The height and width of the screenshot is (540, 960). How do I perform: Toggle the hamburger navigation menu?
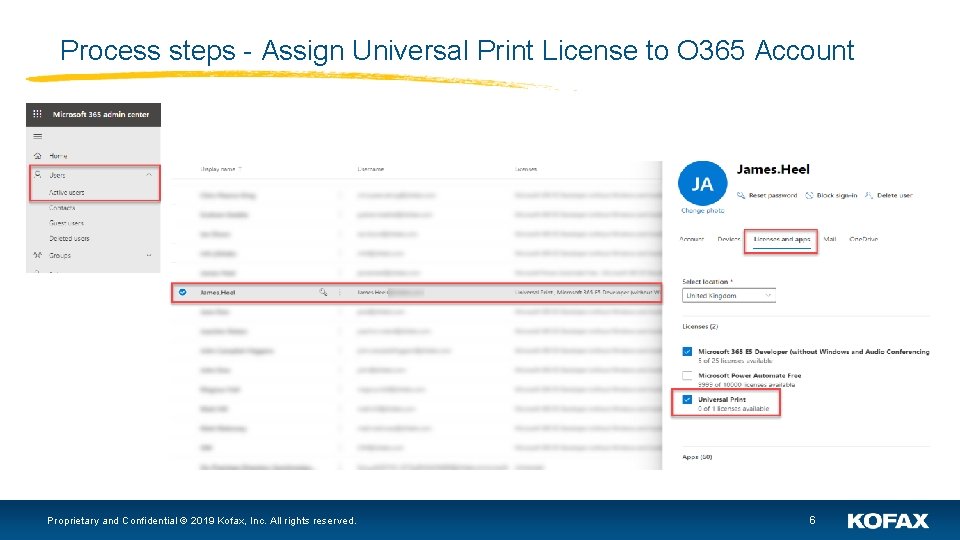[37, 137]
